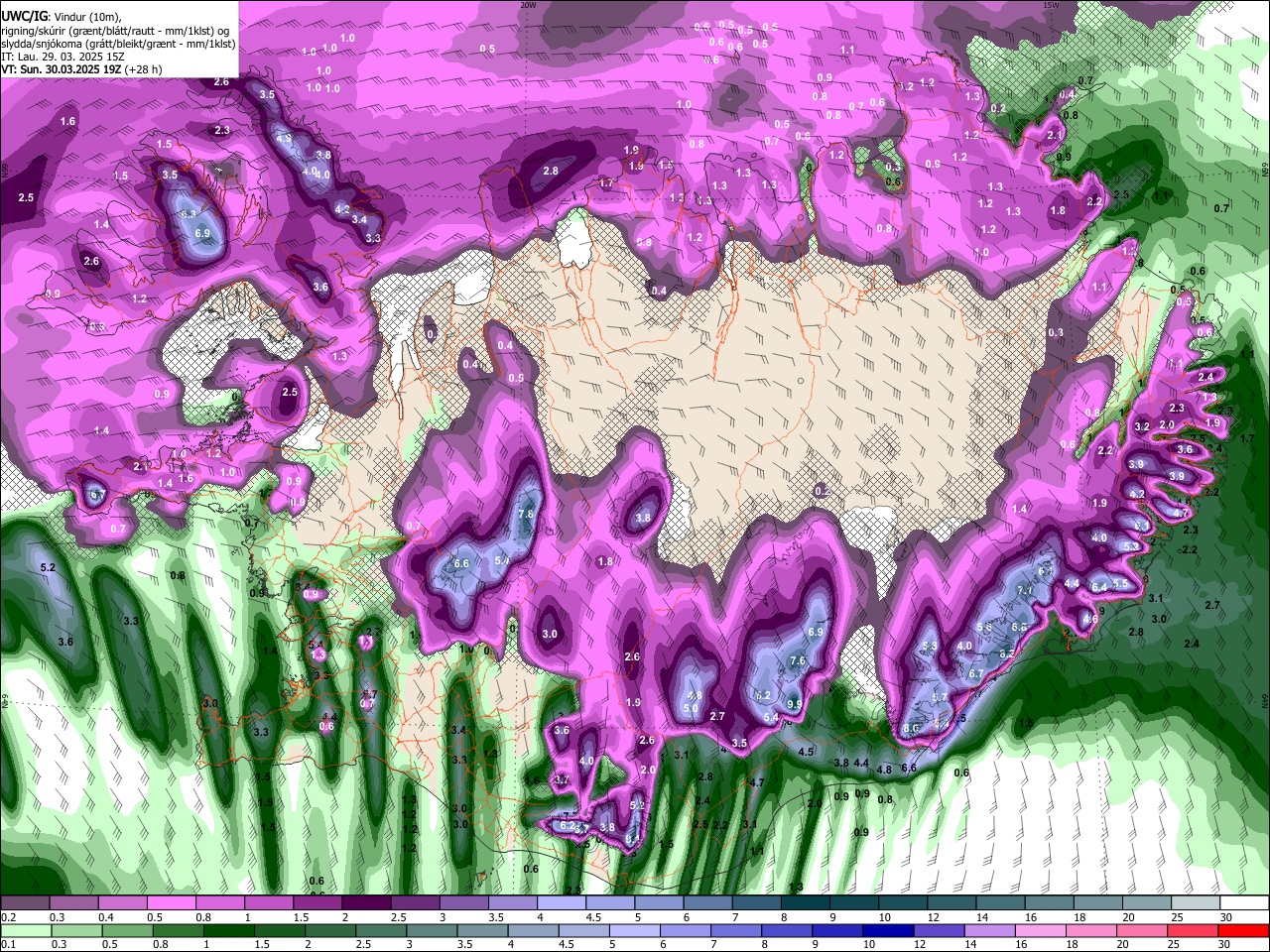
Task: Select the pale pink swatch starting at lower 16
Action: point(1041,930)
